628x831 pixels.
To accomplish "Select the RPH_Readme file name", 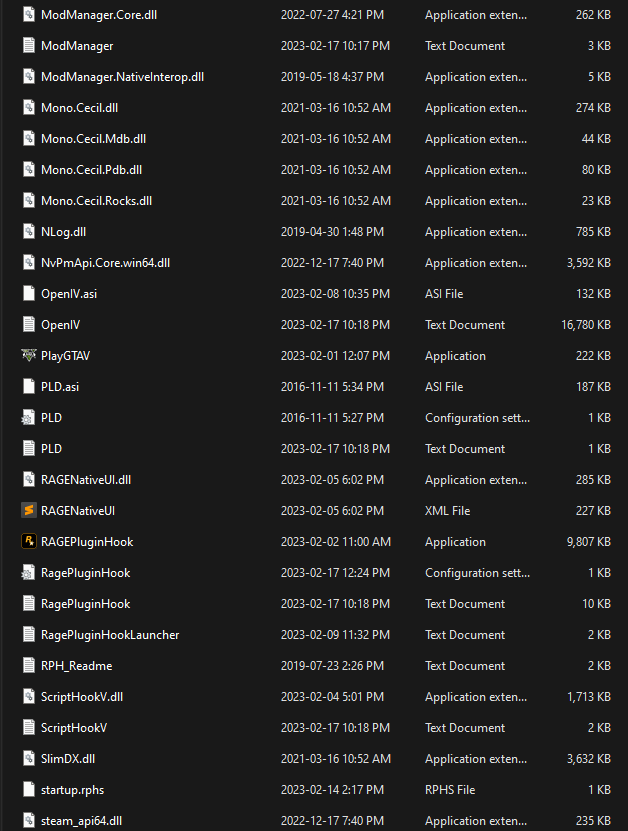I will point(76,666).
